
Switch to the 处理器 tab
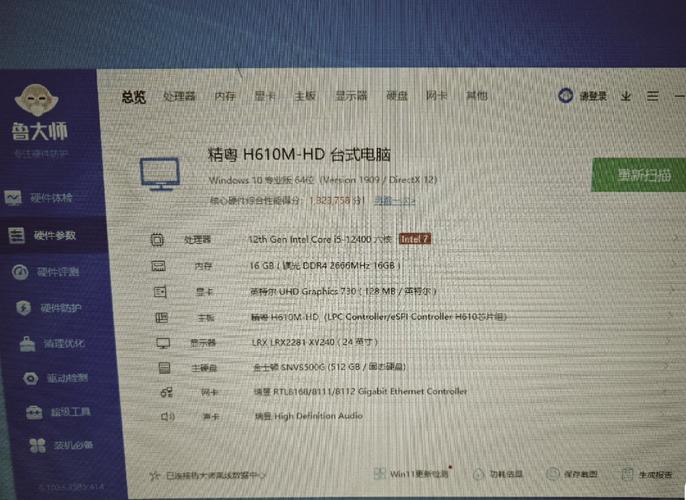tap(179, 96)
